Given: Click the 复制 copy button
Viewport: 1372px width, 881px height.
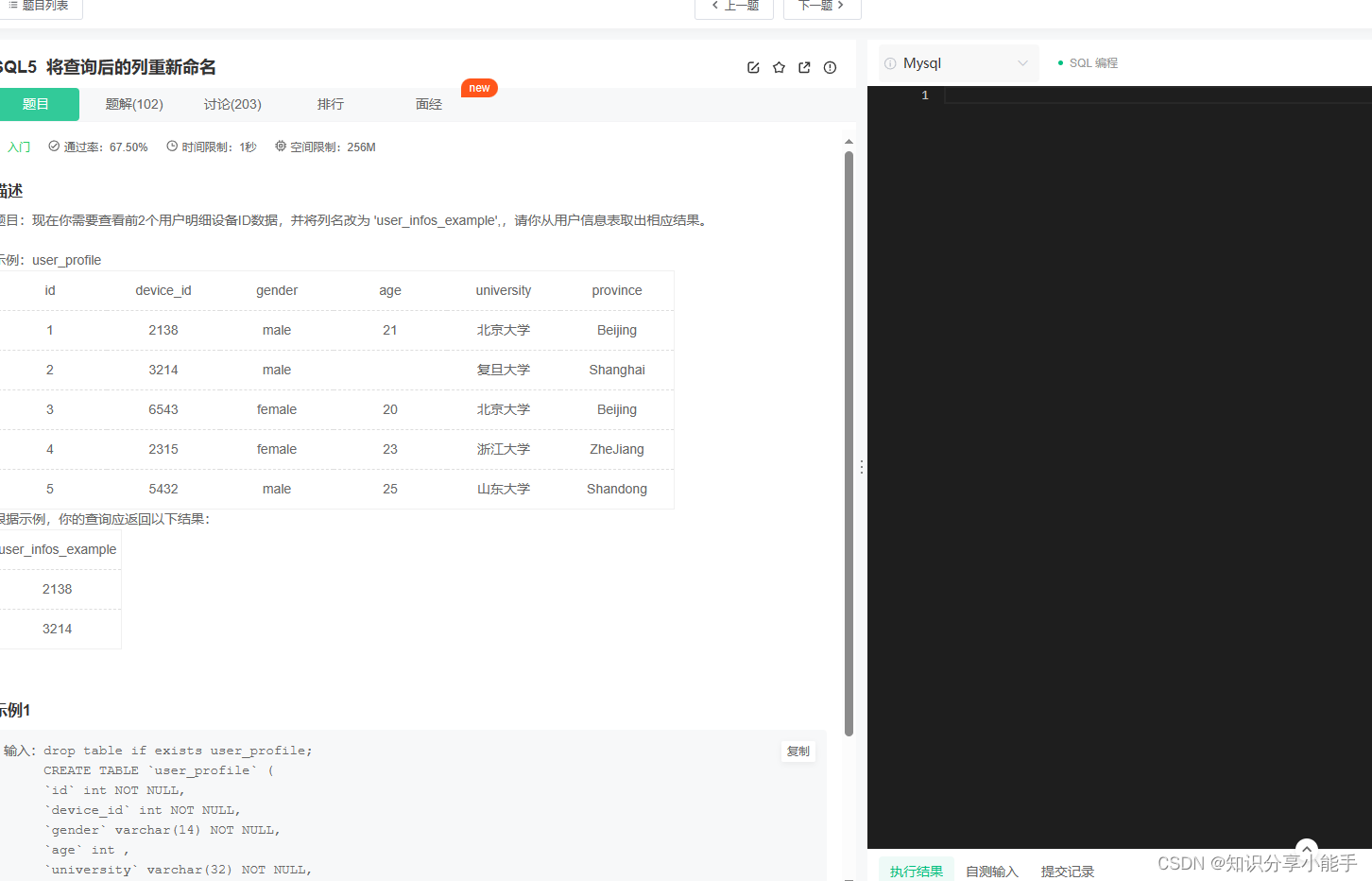Looking at the screenshot, I should pyautogui.click(x=798, y=751).
